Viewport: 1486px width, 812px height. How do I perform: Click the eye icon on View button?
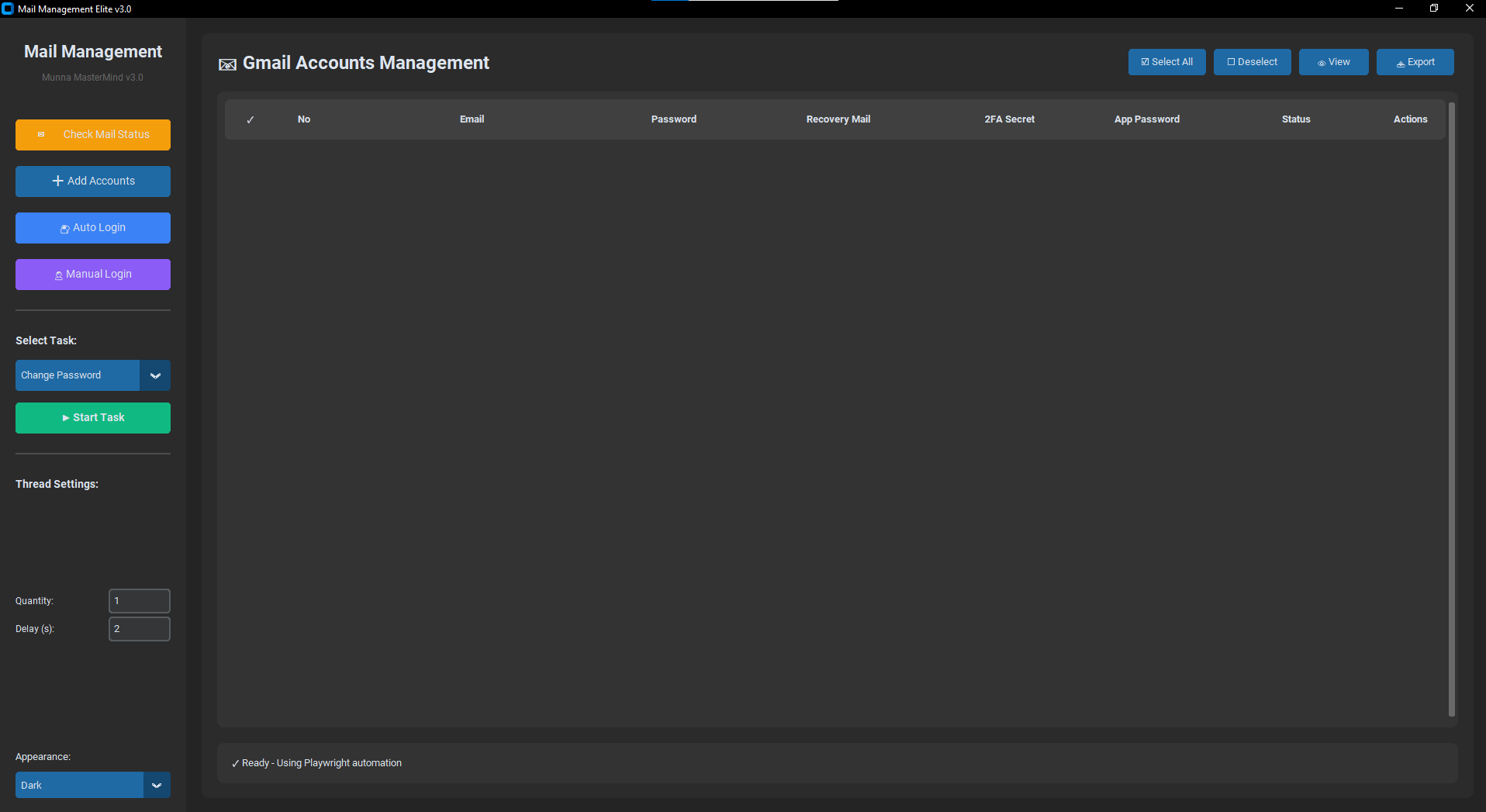tap(1322, 63)
